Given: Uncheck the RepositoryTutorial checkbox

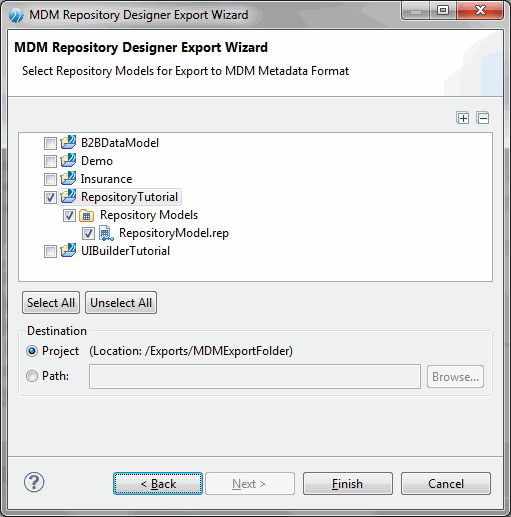Looking at the screenshot, I should click(x=50, y=198).
